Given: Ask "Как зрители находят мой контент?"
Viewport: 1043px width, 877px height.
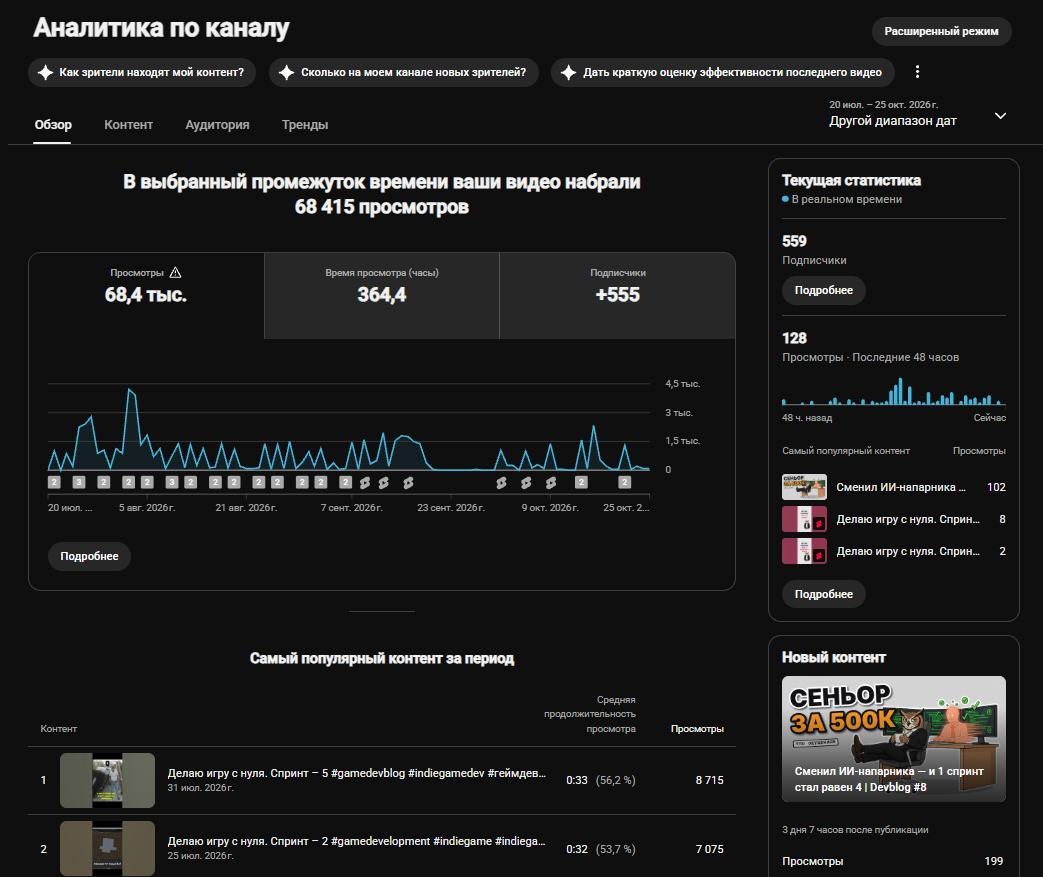Looking at the screenshot, I should tap(142, 73).
